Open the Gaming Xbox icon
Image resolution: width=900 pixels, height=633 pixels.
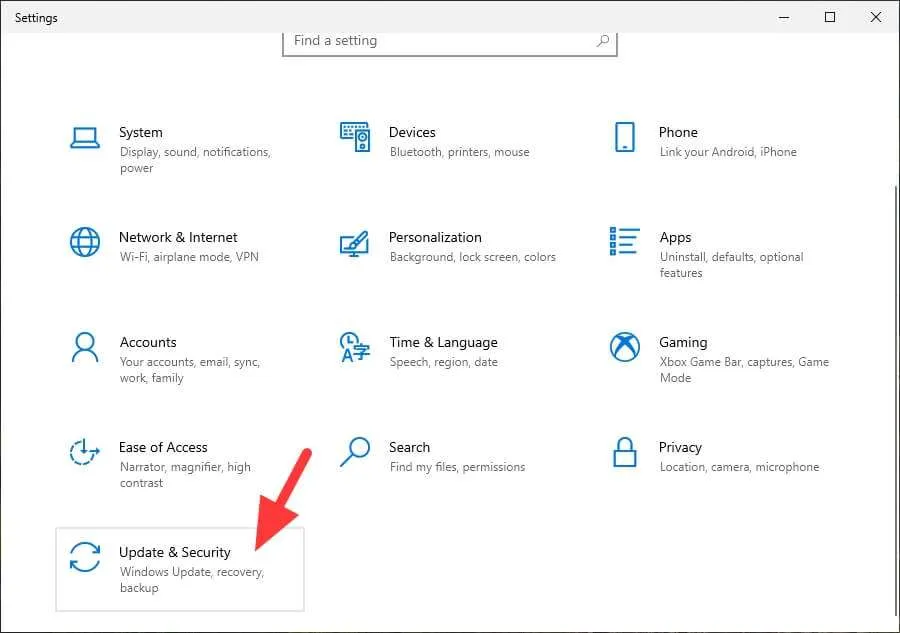pos(624,347)
